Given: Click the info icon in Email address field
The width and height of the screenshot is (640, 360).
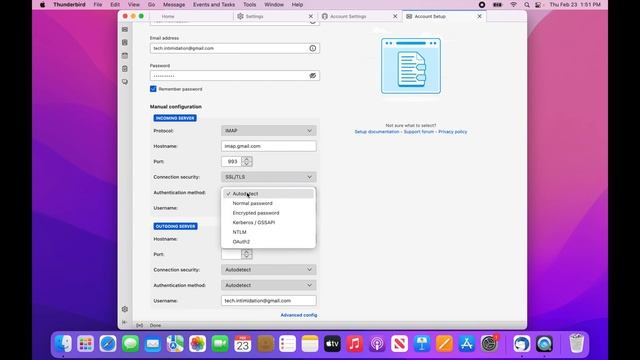Looking at the screenshot, I should pos(313,48).
